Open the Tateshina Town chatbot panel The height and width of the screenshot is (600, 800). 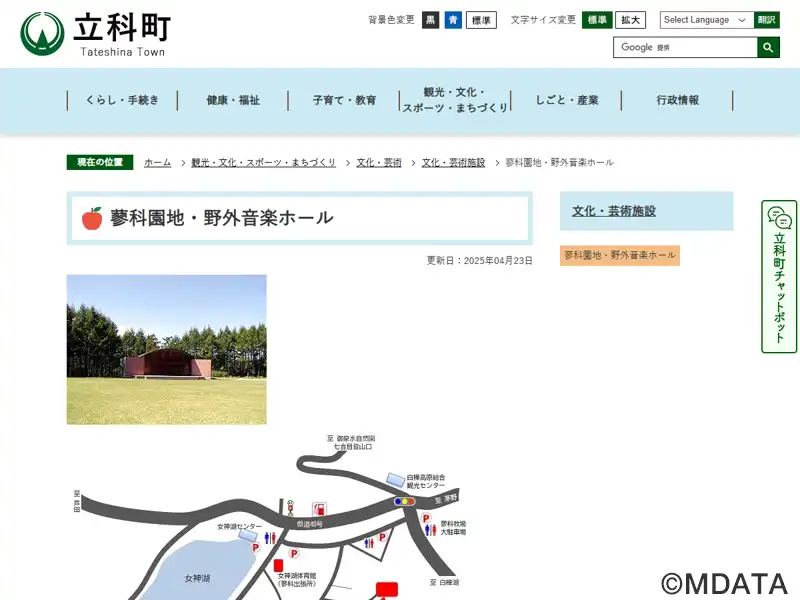(x=779, y=277)
